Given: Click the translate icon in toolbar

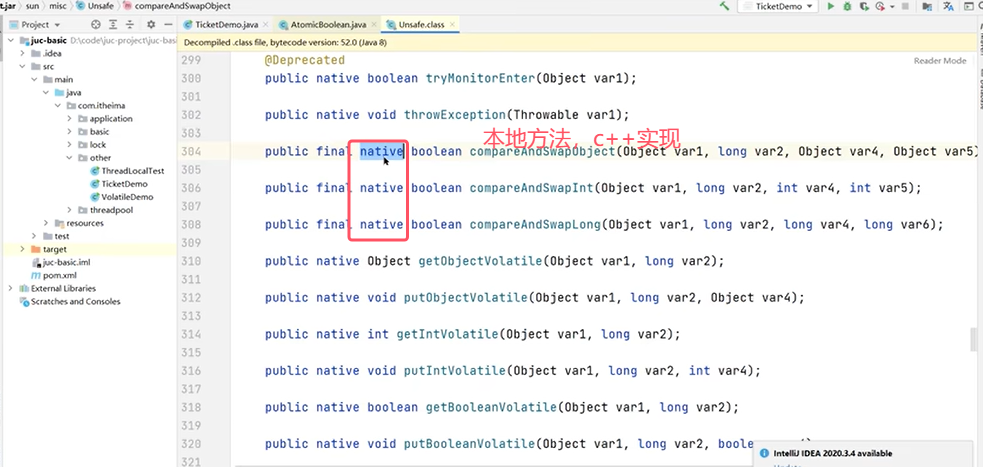Looking at the screenshot, I should tap(949, 6).
